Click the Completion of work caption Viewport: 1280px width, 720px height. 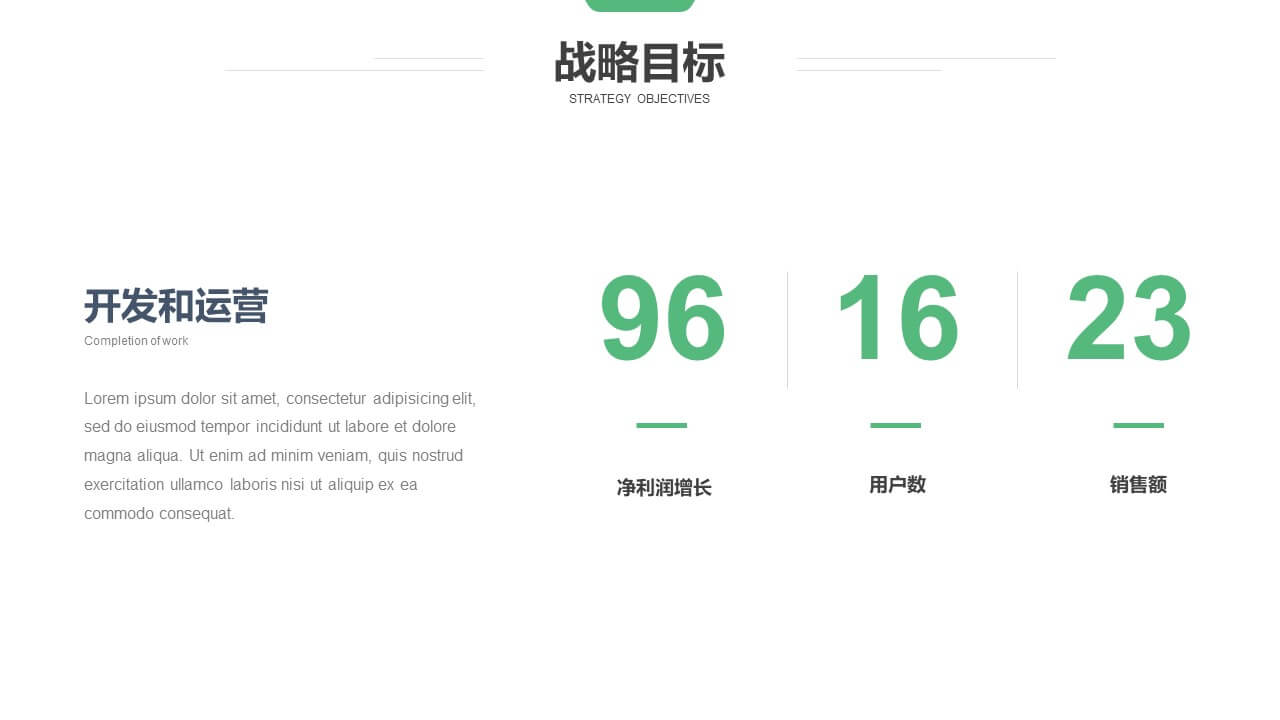[136, 341]
